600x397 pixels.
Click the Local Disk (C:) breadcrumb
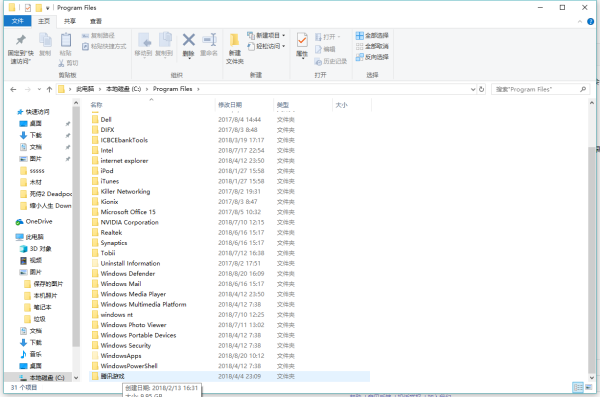click(x=123, y=89)
